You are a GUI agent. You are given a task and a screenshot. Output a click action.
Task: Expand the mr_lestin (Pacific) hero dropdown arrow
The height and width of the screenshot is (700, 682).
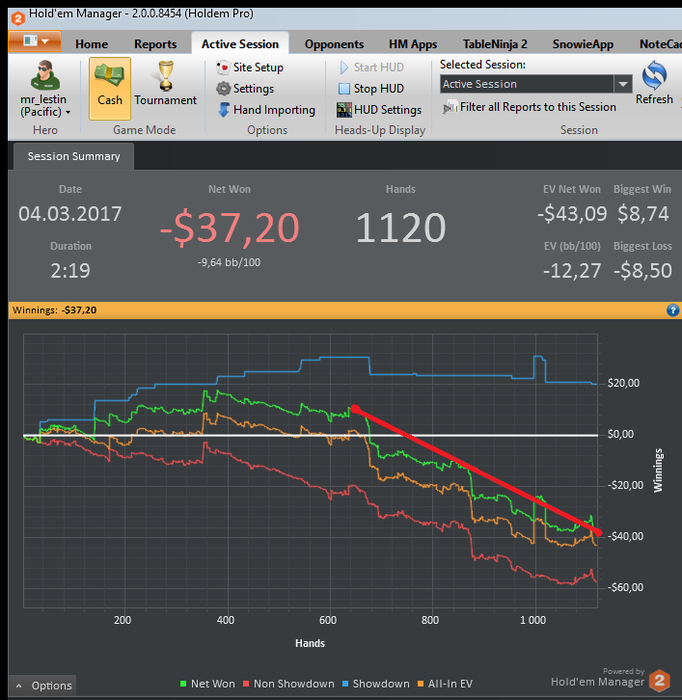(x=68, y=112)
